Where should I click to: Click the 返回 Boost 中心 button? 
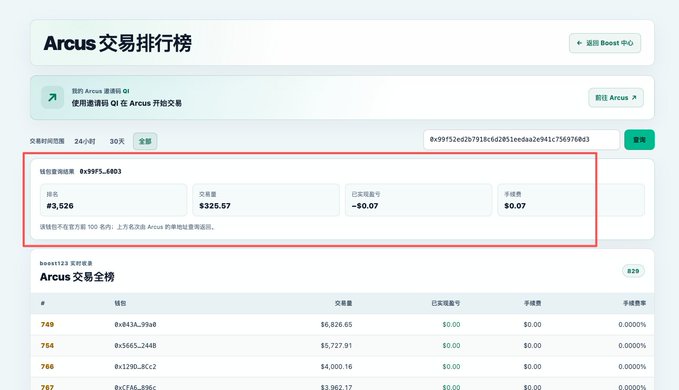click(x=605, y=43)
